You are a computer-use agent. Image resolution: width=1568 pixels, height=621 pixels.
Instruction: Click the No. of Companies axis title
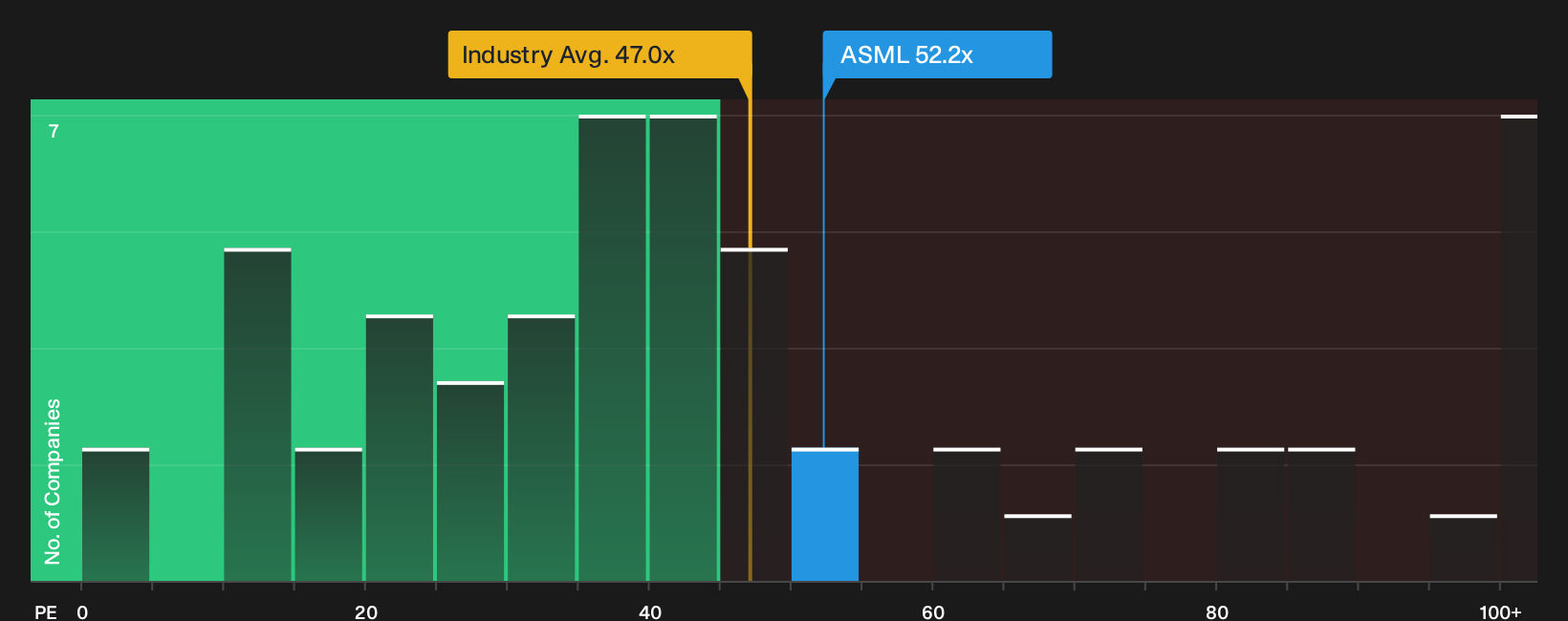click(53, 482)
